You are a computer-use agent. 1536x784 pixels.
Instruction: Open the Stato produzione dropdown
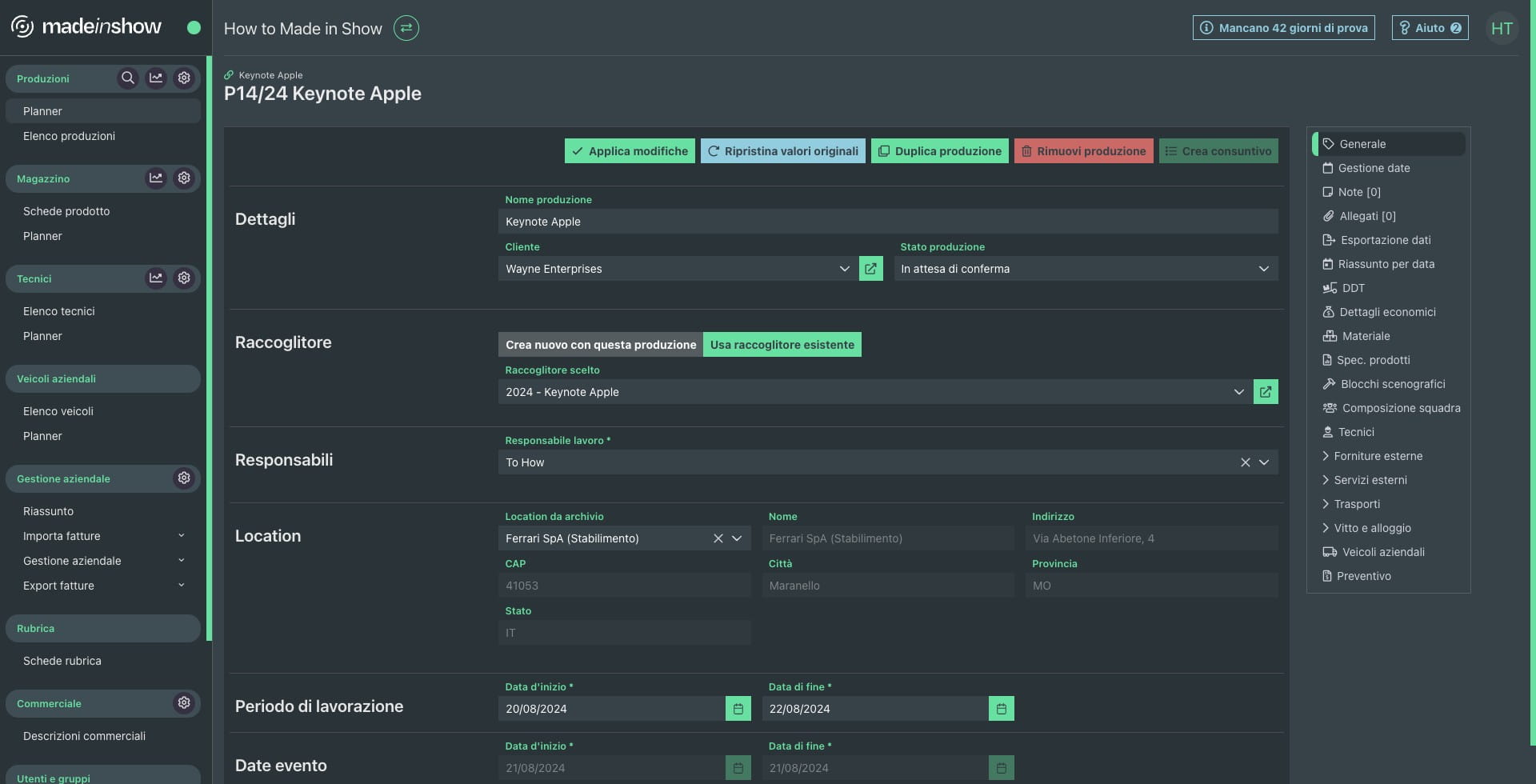[x=1086, y=269]
